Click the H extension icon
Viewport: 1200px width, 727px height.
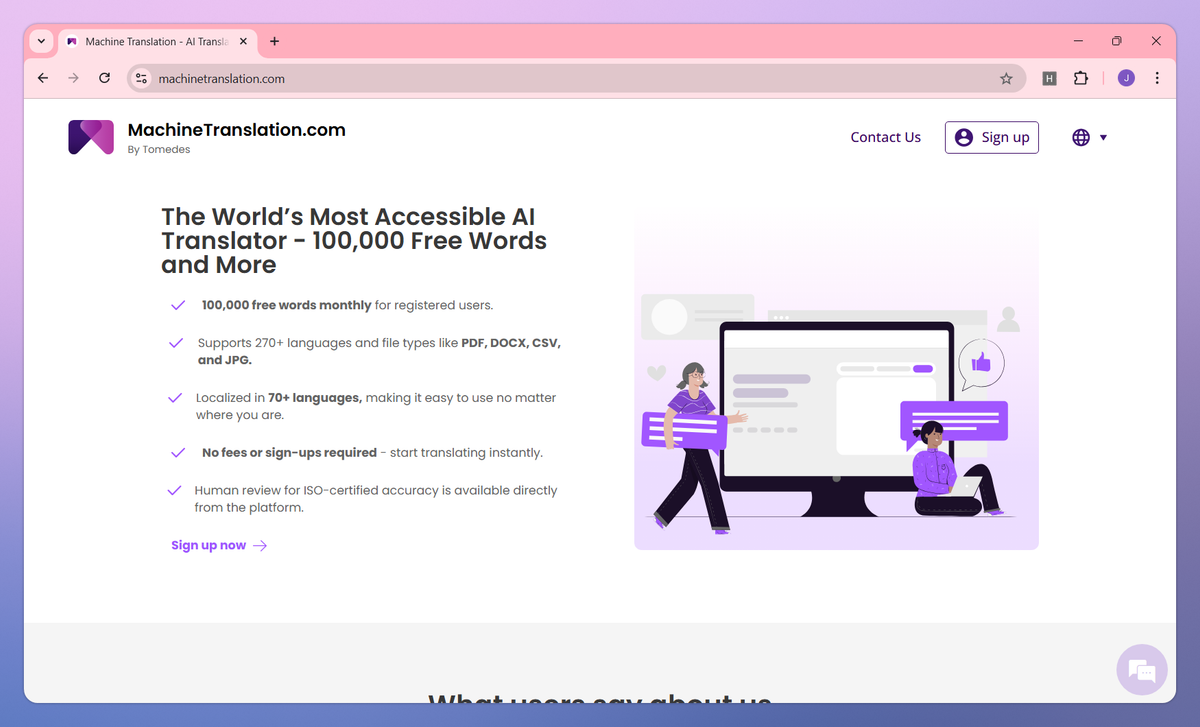1049,78
